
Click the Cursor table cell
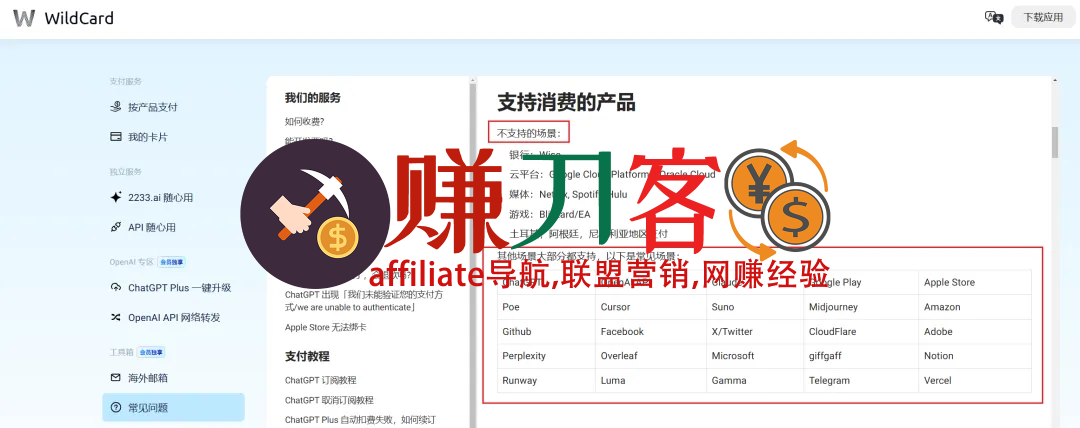tap(651, 307)
